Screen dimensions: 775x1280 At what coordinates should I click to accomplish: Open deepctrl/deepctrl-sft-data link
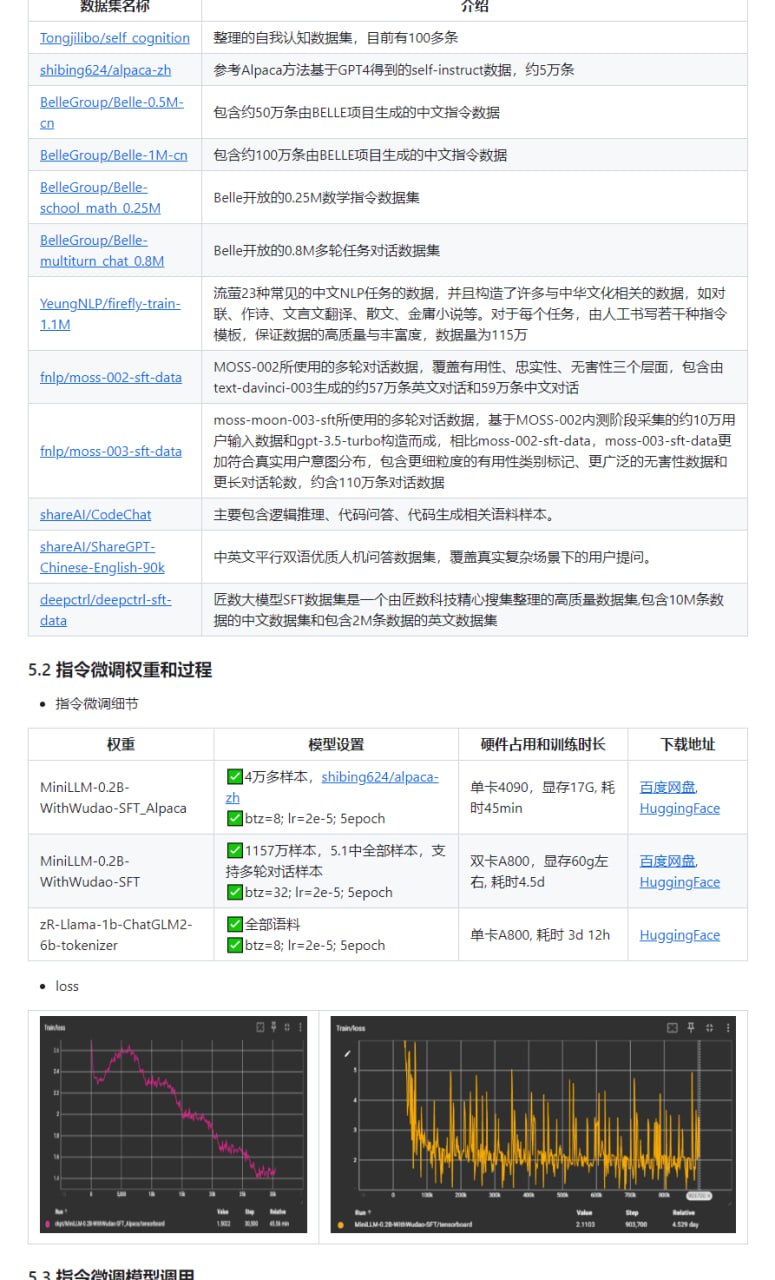[x=106, y=610]
